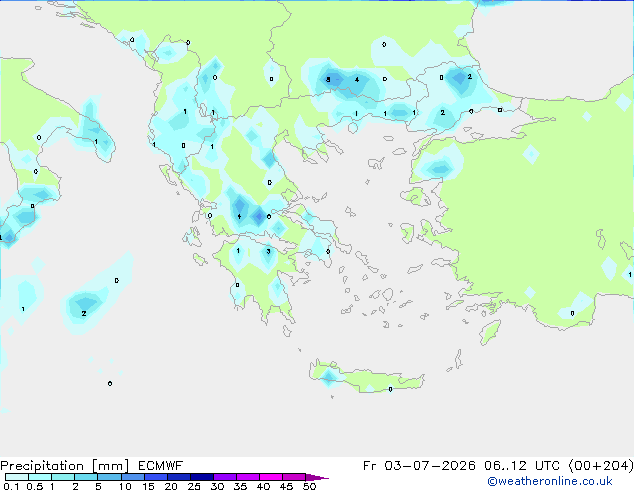Click the "Fr 03-07-2026" date text

pos(419,466)
